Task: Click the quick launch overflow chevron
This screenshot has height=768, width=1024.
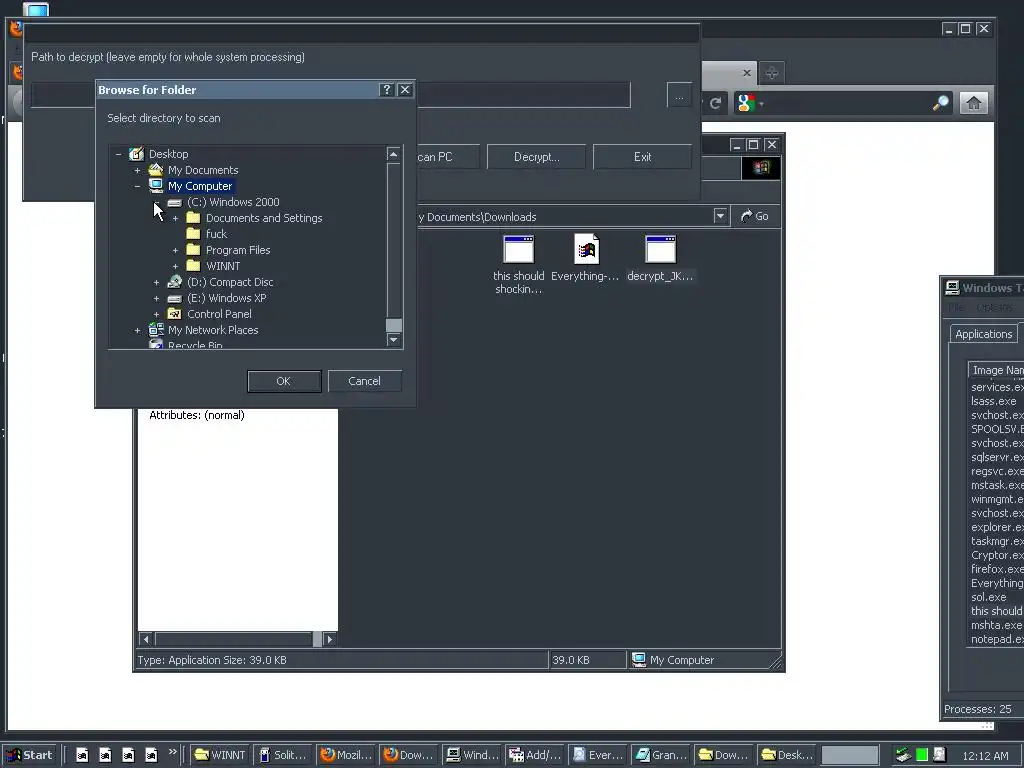Action: coord(172,752)
